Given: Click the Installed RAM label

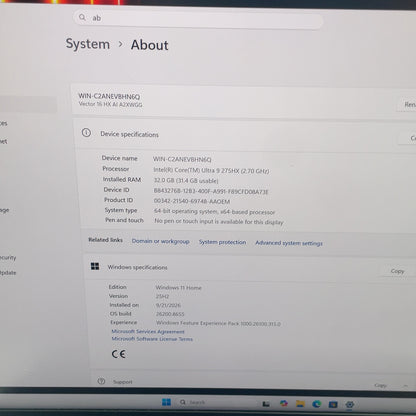Looking at the screenshot, I should [x=122, y=179].
